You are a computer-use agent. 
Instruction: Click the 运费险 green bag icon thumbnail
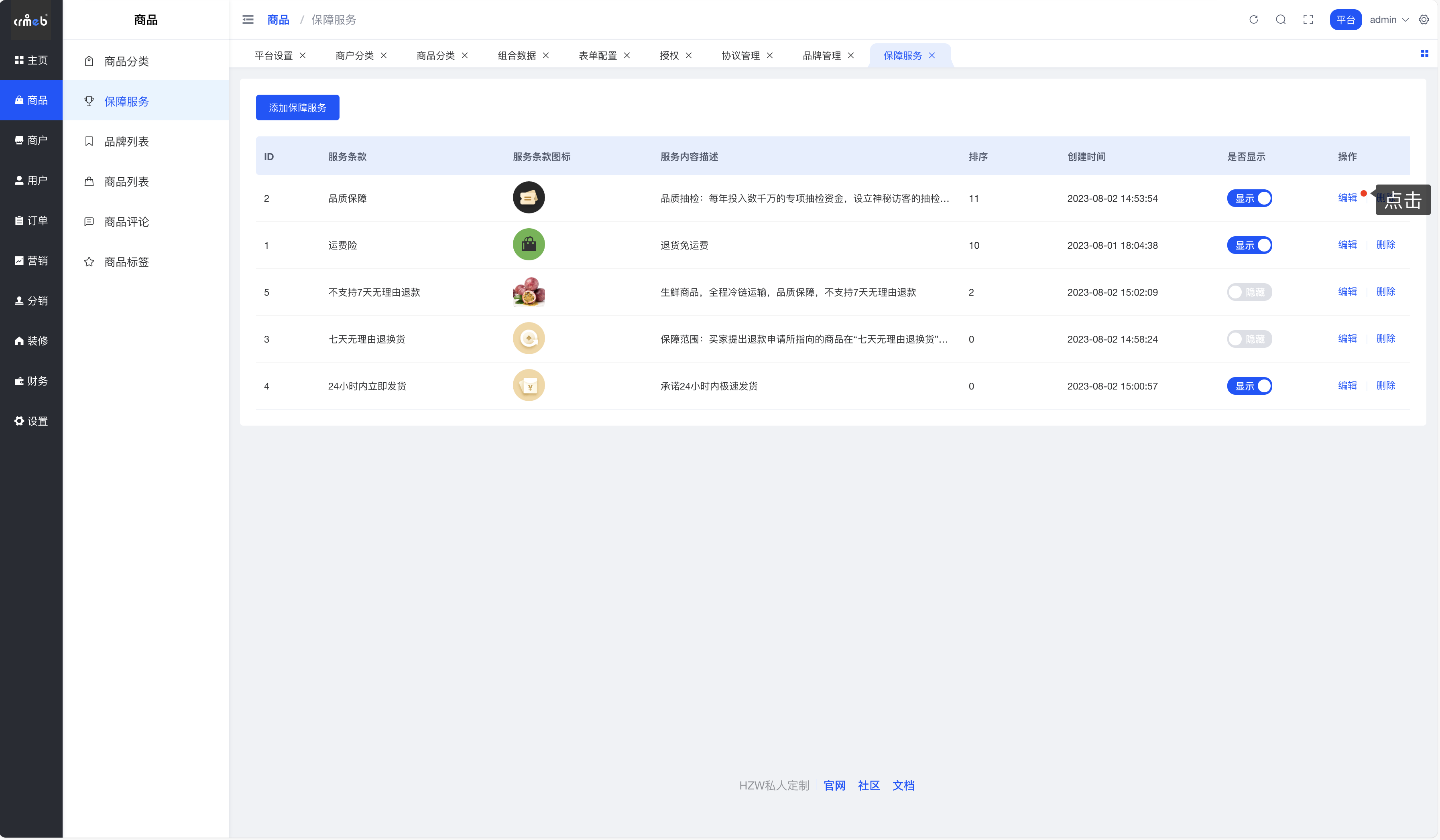point(529,244)
